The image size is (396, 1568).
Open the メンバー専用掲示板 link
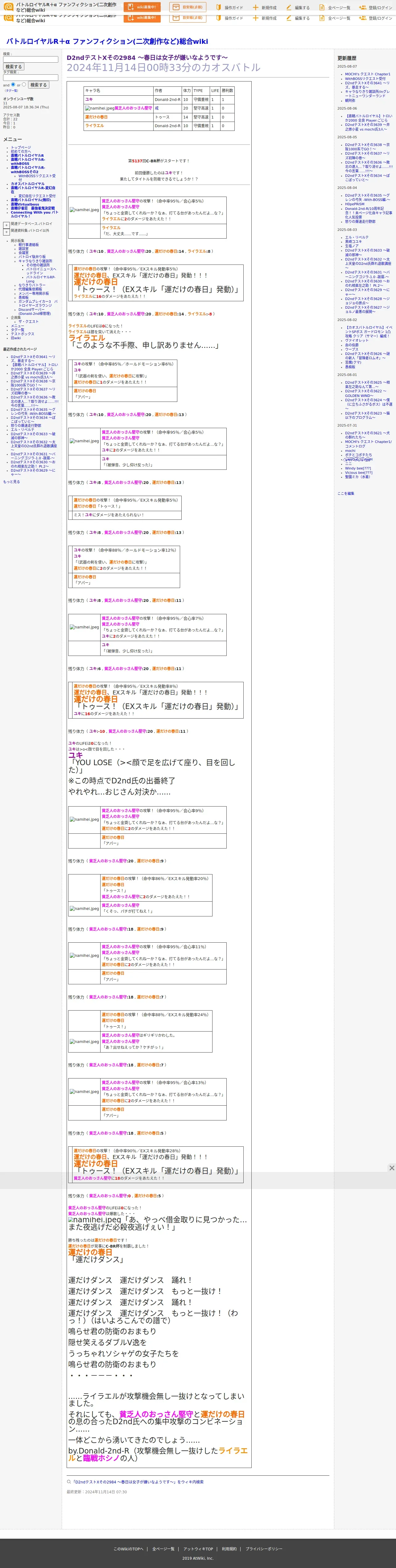[x=33, y=294]
